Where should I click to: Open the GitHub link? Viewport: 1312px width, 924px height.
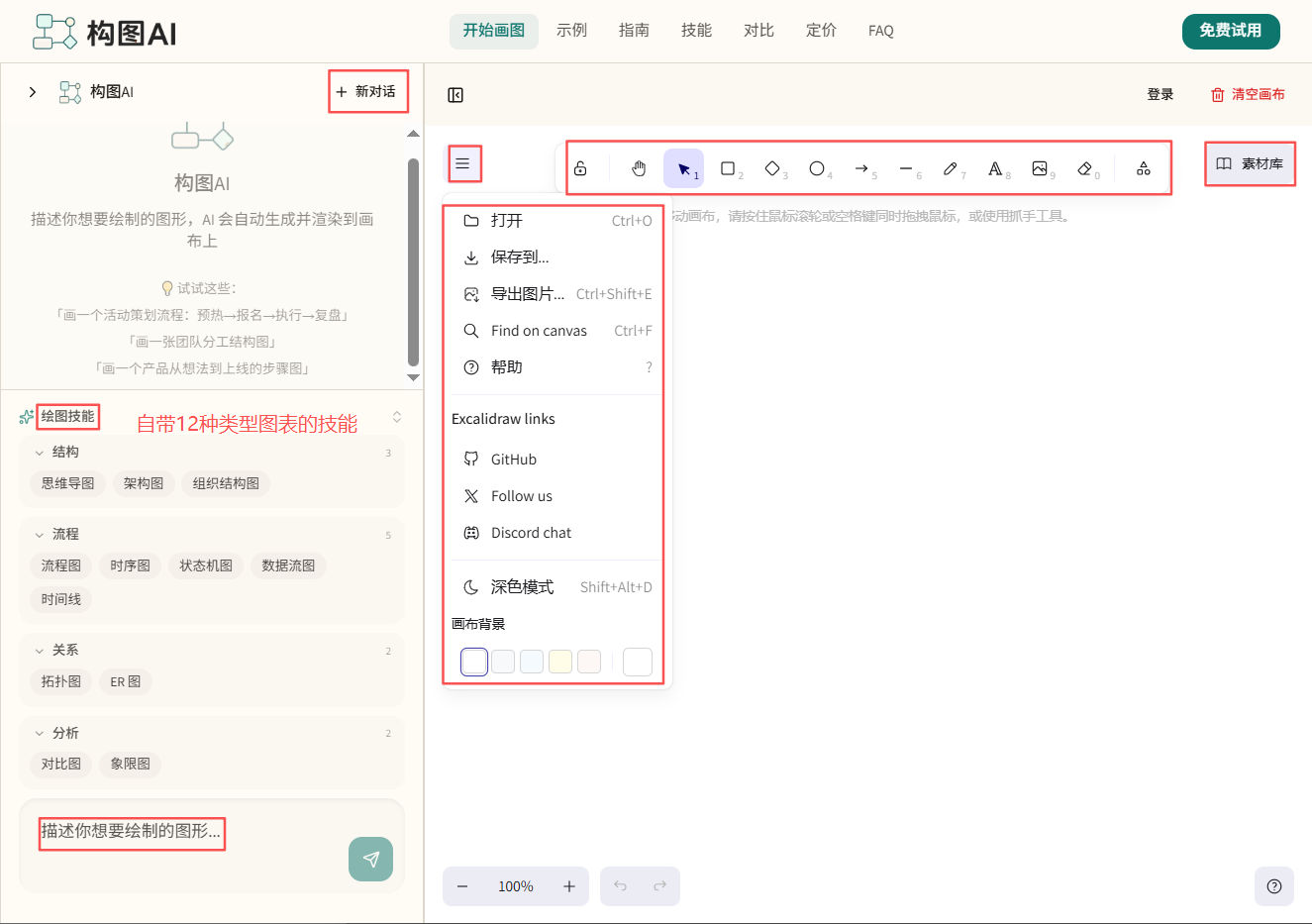[557, 460]
